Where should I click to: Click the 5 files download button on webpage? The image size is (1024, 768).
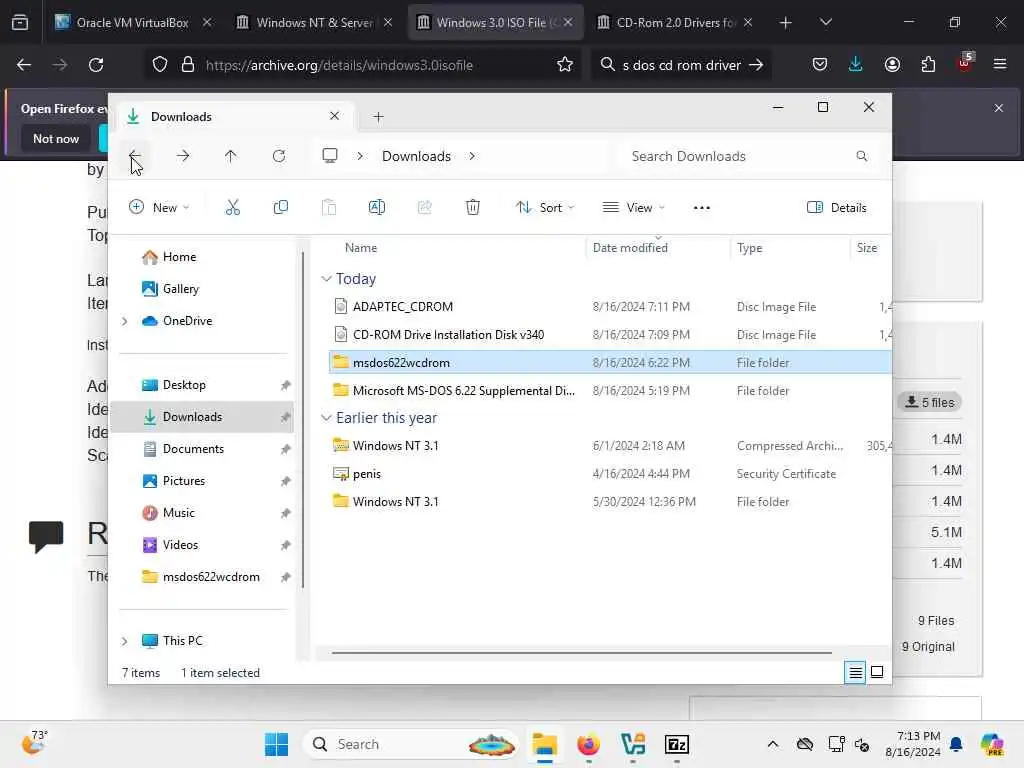(x=929, y=402)
